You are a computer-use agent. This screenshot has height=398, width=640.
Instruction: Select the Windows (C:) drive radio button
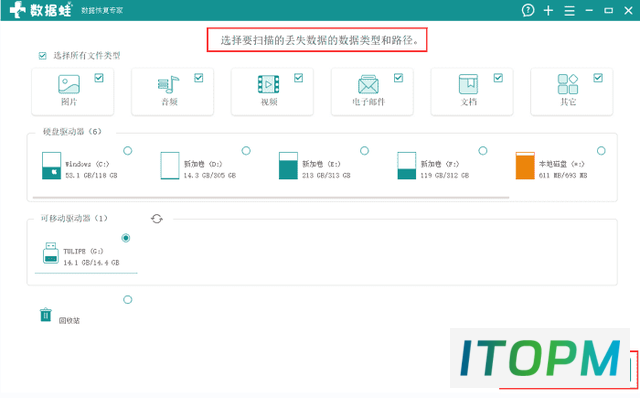tap(128, 151)
